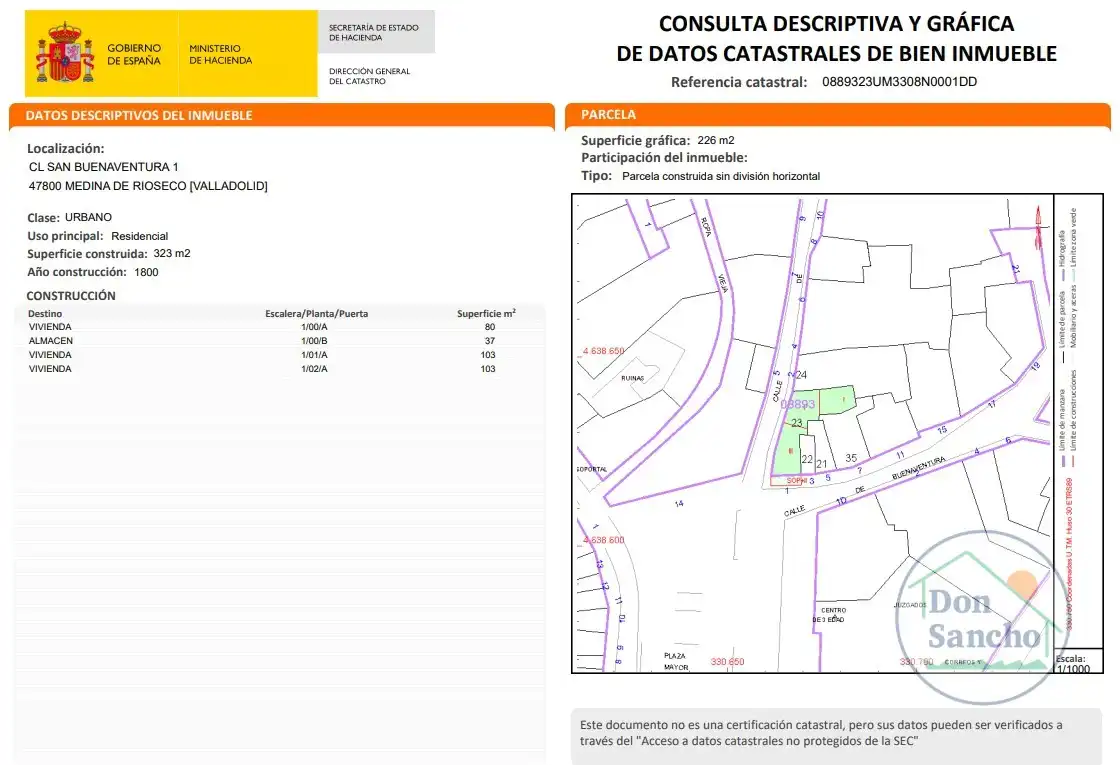
Task: Select the cell 1/01/A
Action: (314, 355)
